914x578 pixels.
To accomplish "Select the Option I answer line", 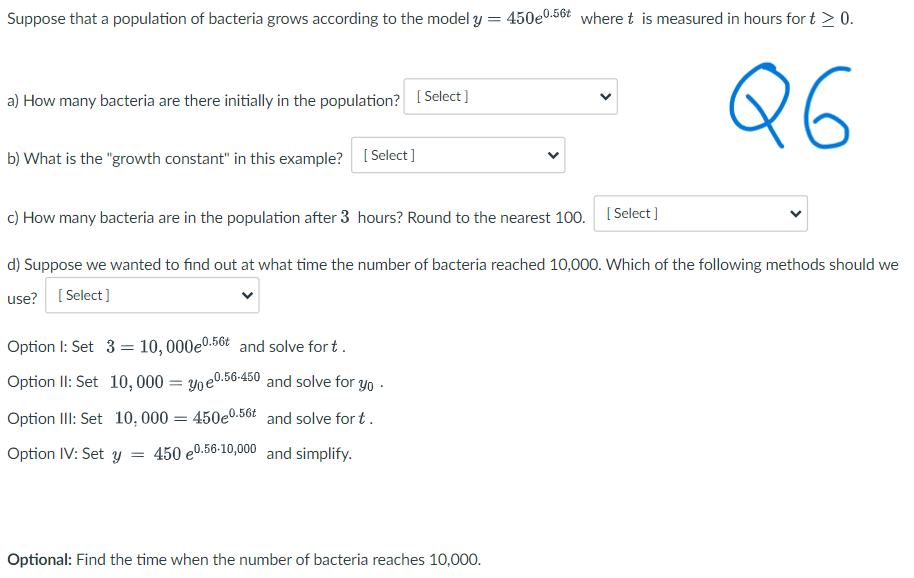I will (x=180, y=346).
